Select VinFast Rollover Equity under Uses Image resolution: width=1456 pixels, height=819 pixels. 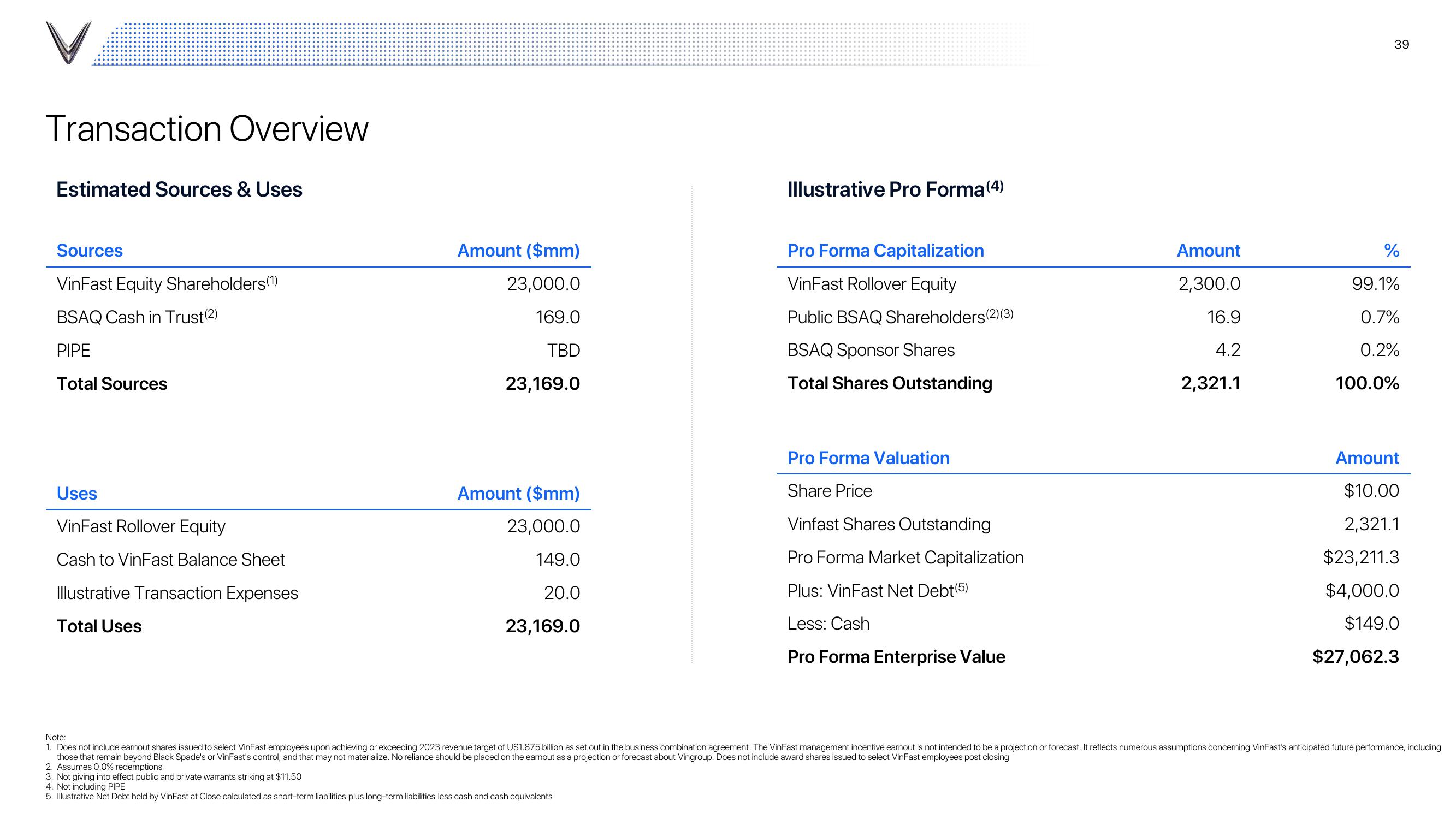click(141, 526)
